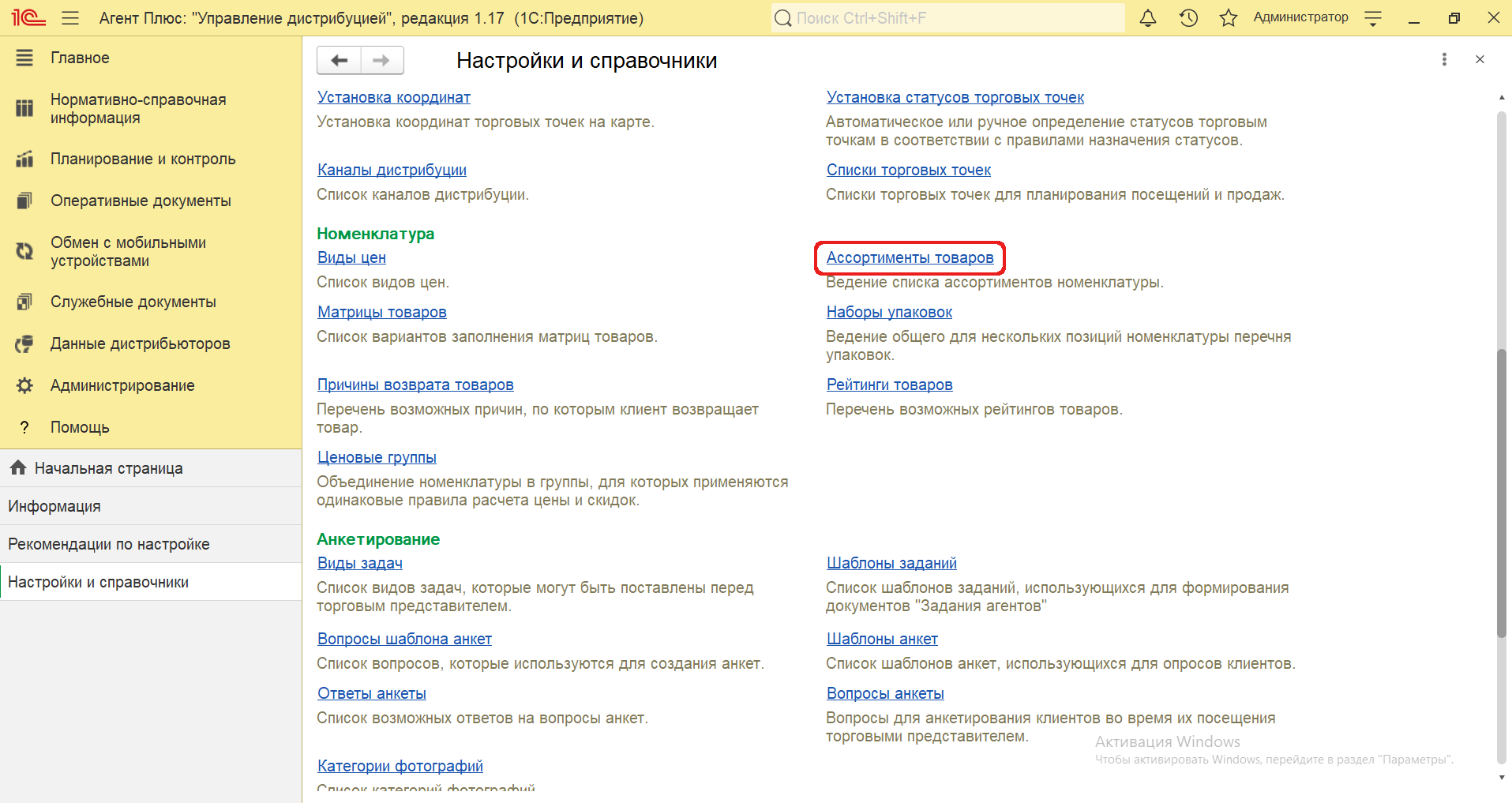This screenshot has width=1512, height=803.
Task: Open the Виды цен link
Action: [x=351, y=257]
